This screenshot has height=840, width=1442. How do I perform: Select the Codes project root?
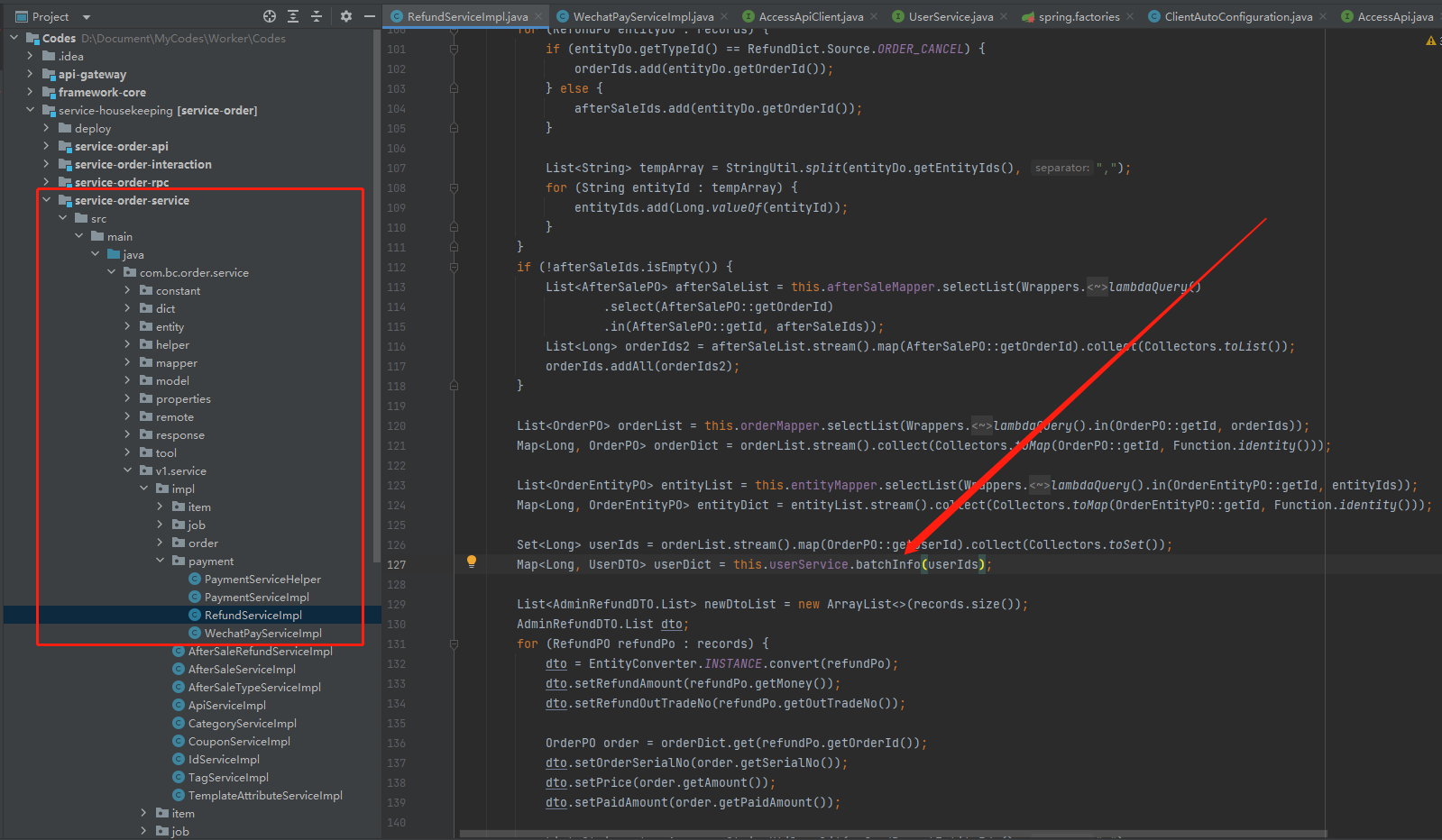point(59,38)
